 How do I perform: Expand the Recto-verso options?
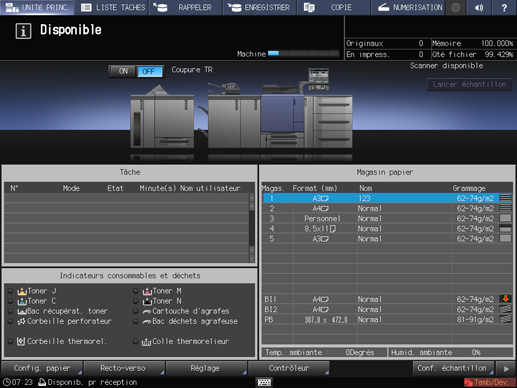(123, 368)
